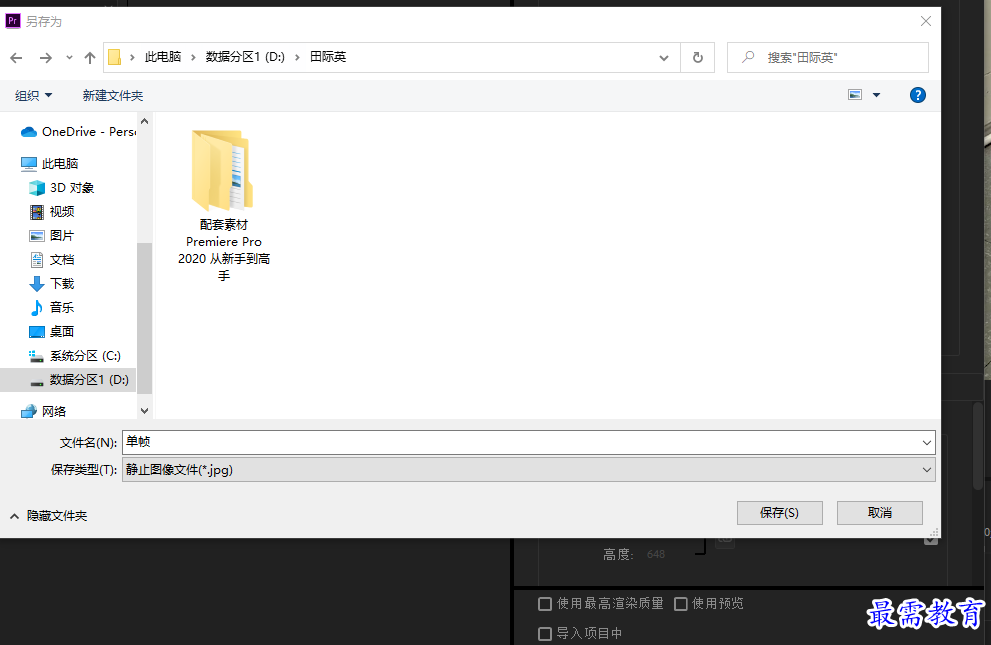Click the Premiere Pro icon in title bar
Image resolution: width=991 pixels, height=645 pixels.
[13, 21]
